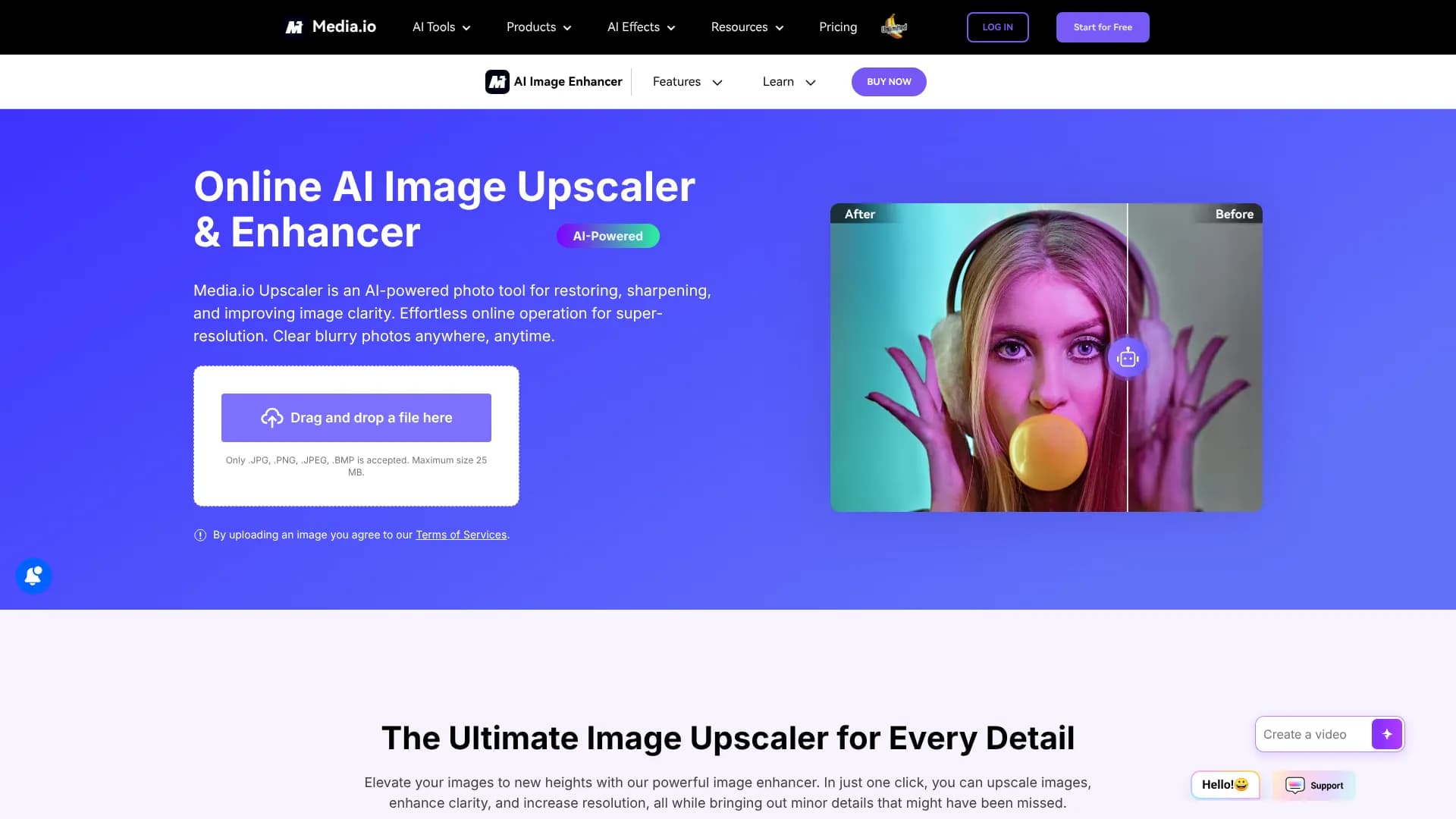Screen dimensions: 1456x819
Task: Click the Media.io logo in top navigation
Action: 330,27
